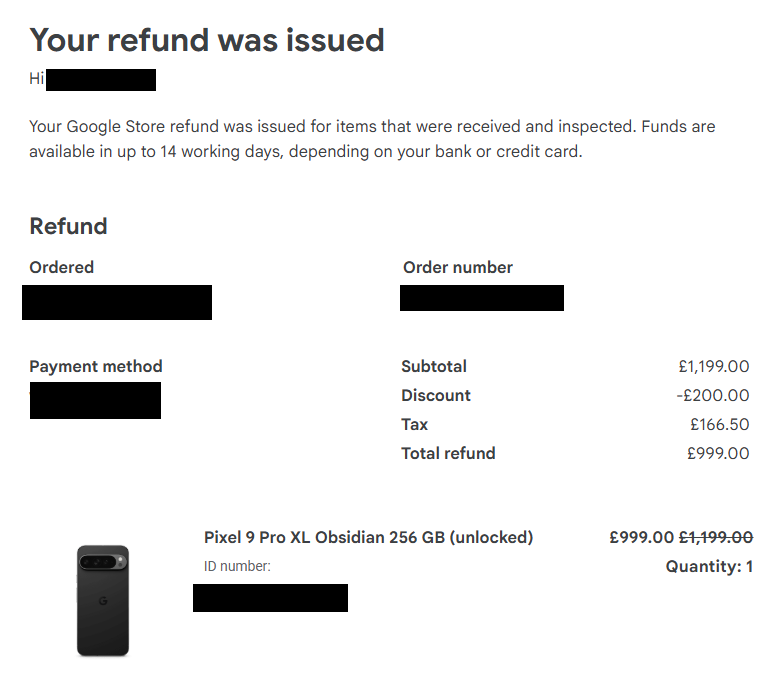Click the ID number label
Image resolution: width=770 pixels, height=687 pixels.
(237, 566)
